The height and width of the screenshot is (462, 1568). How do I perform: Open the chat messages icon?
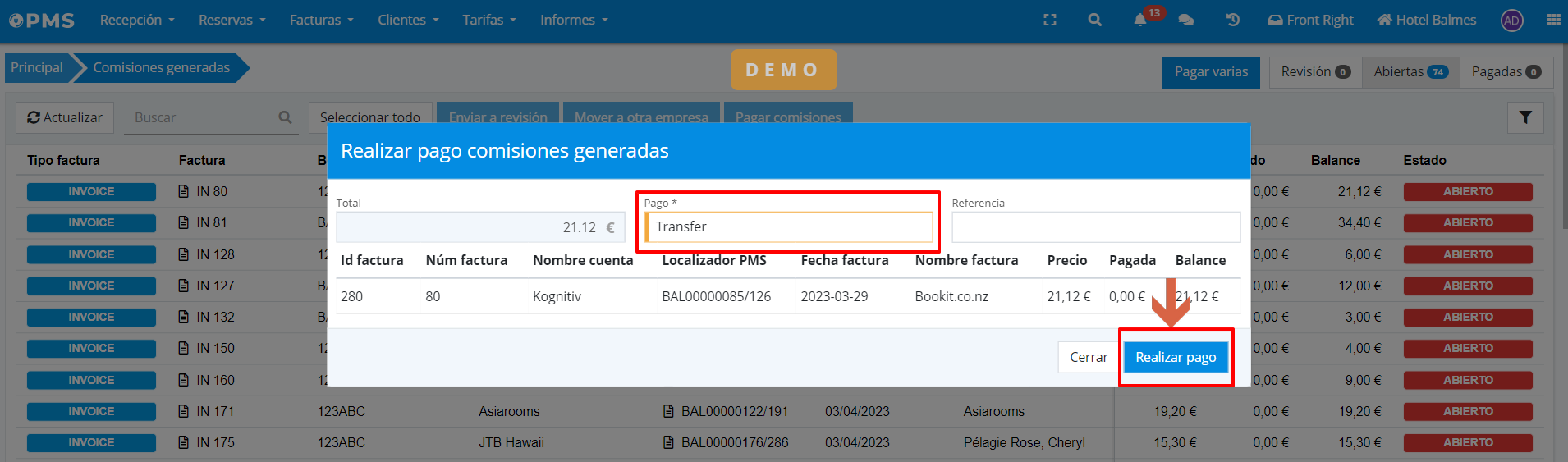pyautogui.click(x=1186, y=20)
